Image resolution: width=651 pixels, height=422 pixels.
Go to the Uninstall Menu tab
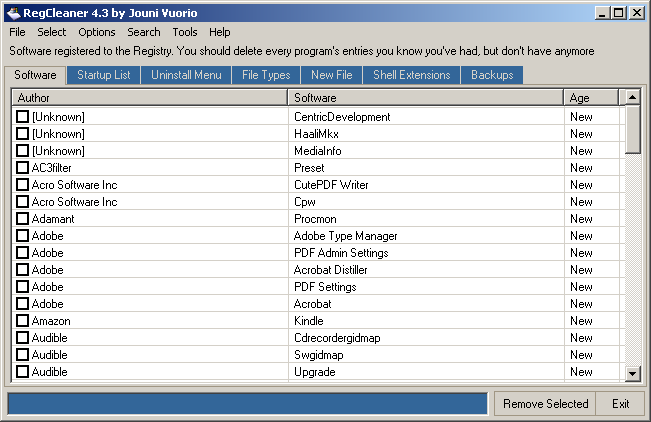tap(186, 75)
